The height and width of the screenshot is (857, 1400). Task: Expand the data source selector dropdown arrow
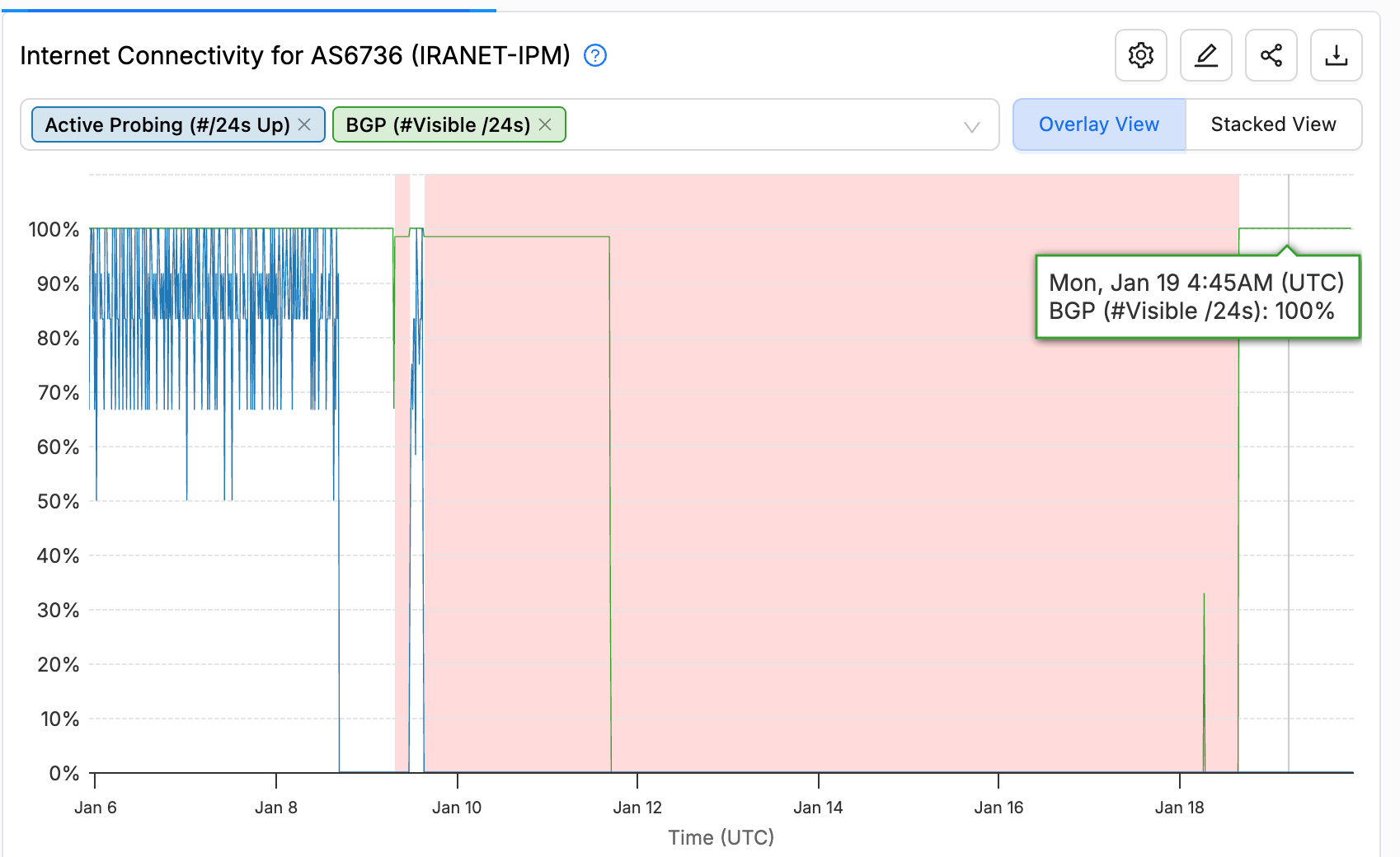pos(971,126)
